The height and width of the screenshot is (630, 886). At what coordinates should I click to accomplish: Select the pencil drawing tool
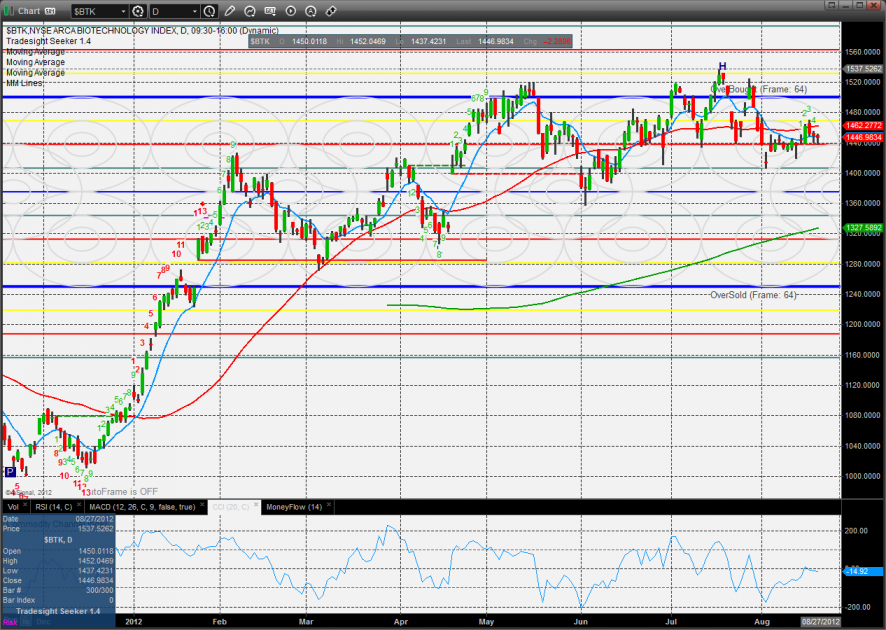[229, 12]
